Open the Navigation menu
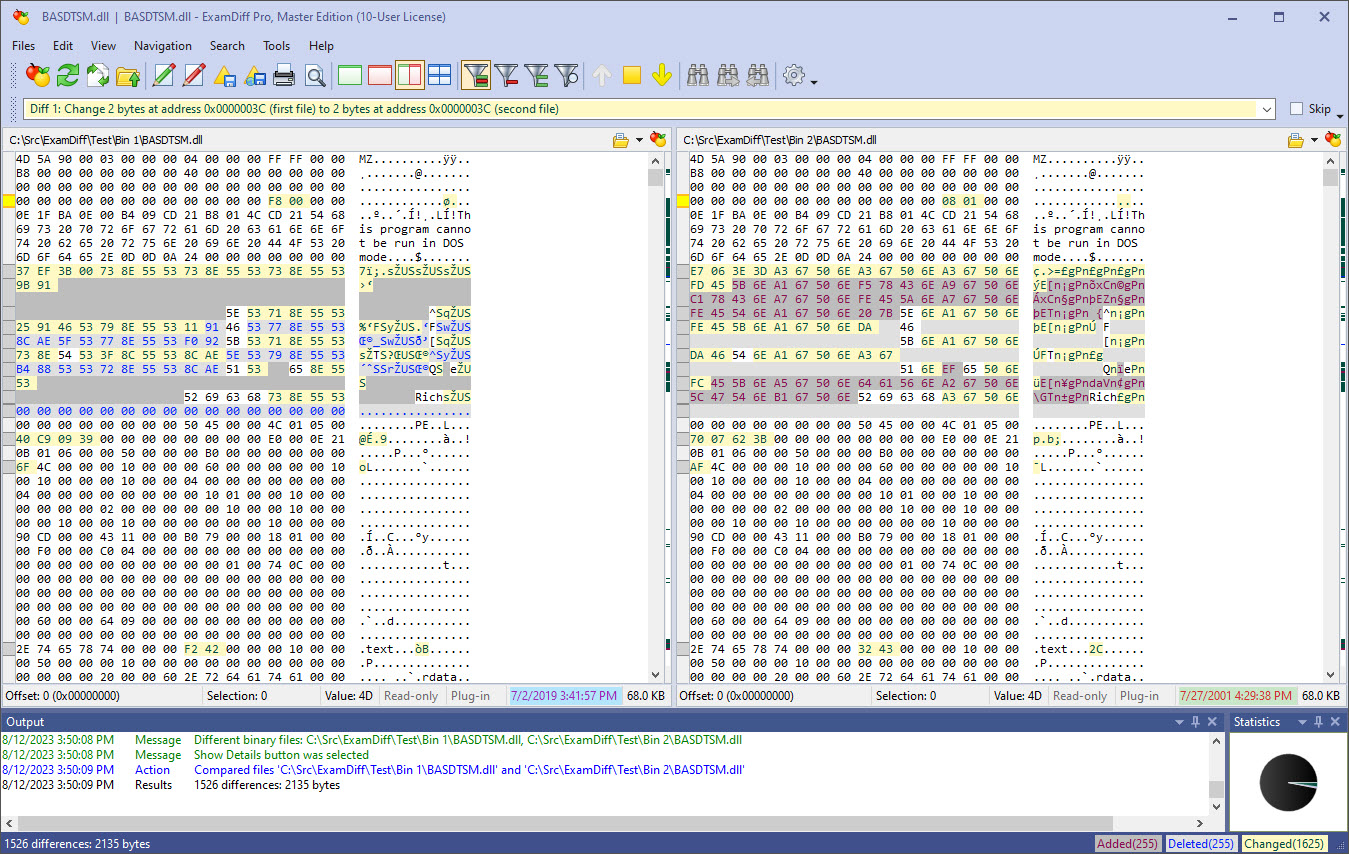The width and height of the screenshot is (1349, 854). point(162,45)
